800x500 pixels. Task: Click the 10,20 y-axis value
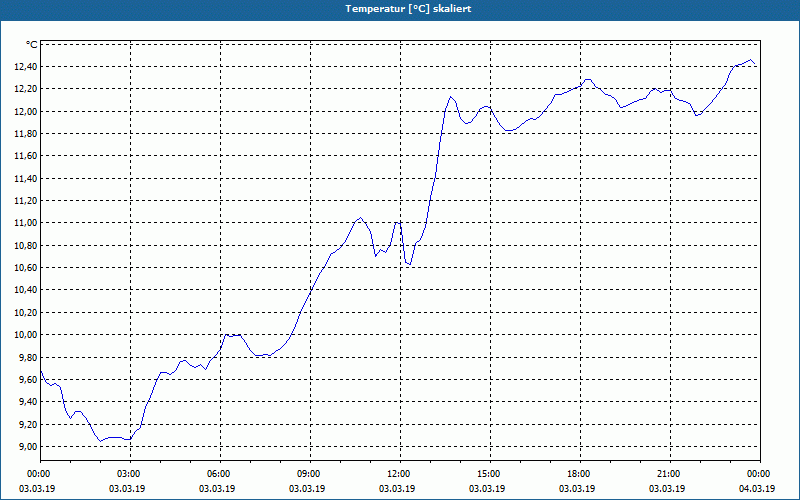[26, 313]
